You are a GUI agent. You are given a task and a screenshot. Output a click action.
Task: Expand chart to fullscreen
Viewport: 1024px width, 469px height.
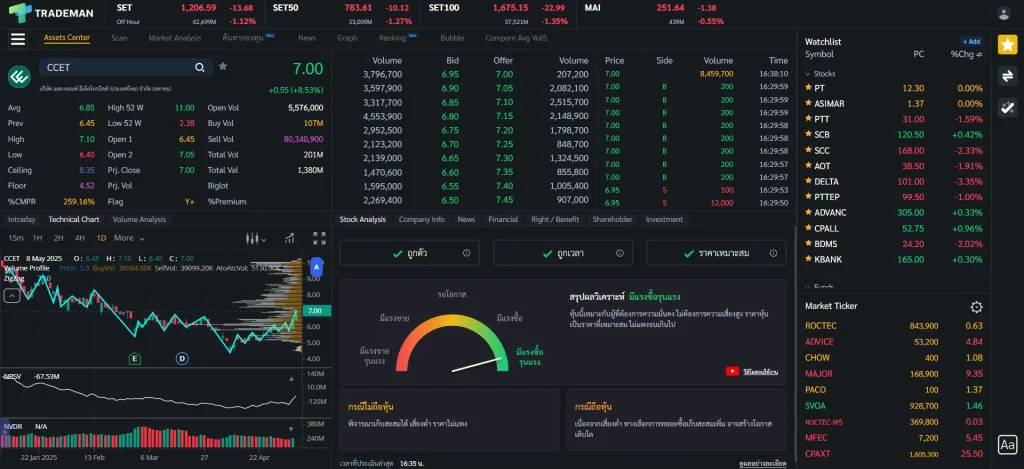(x=319, y=238)
